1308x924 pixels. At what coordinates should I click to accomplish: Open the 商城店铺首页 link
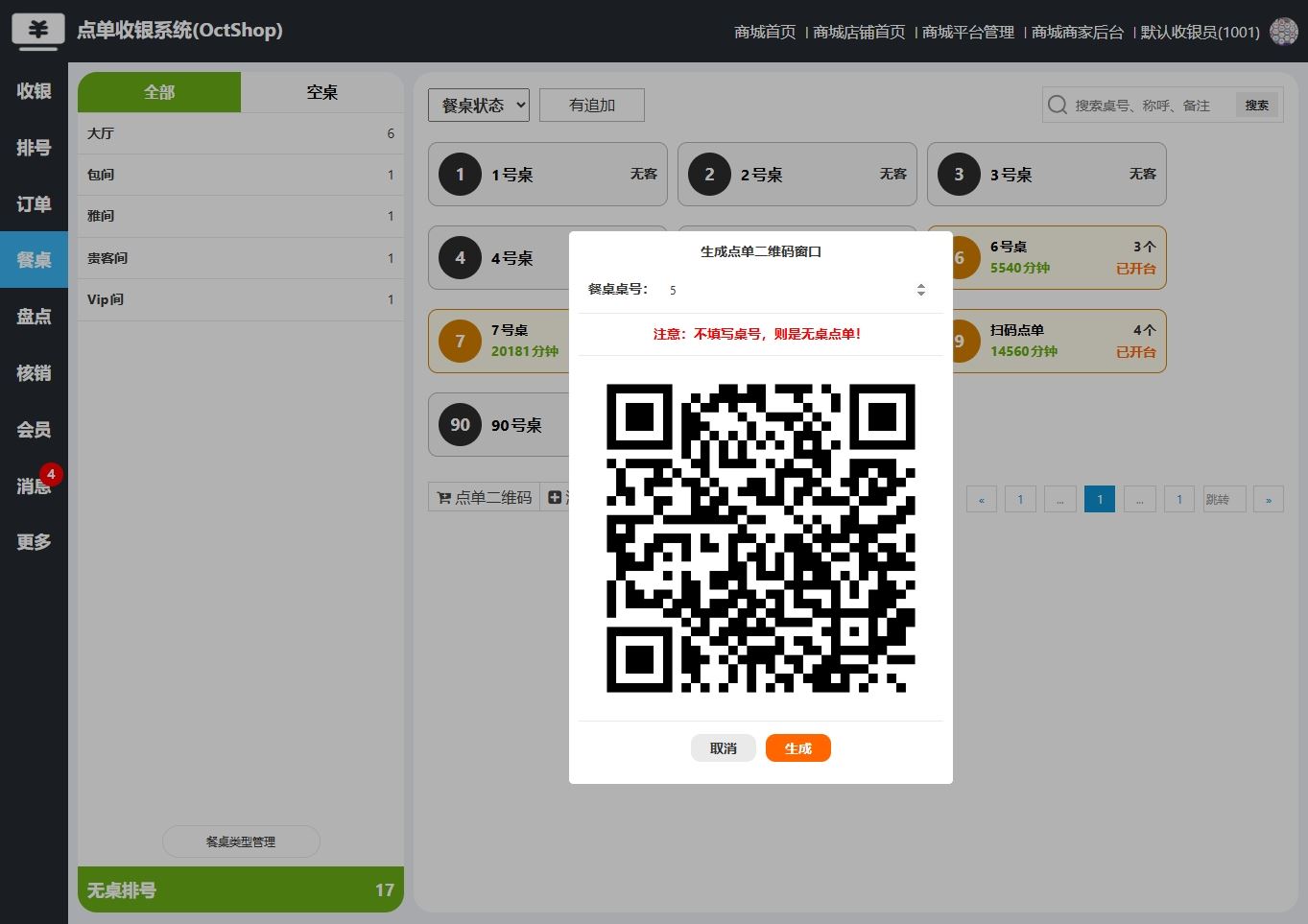(859, 32)
